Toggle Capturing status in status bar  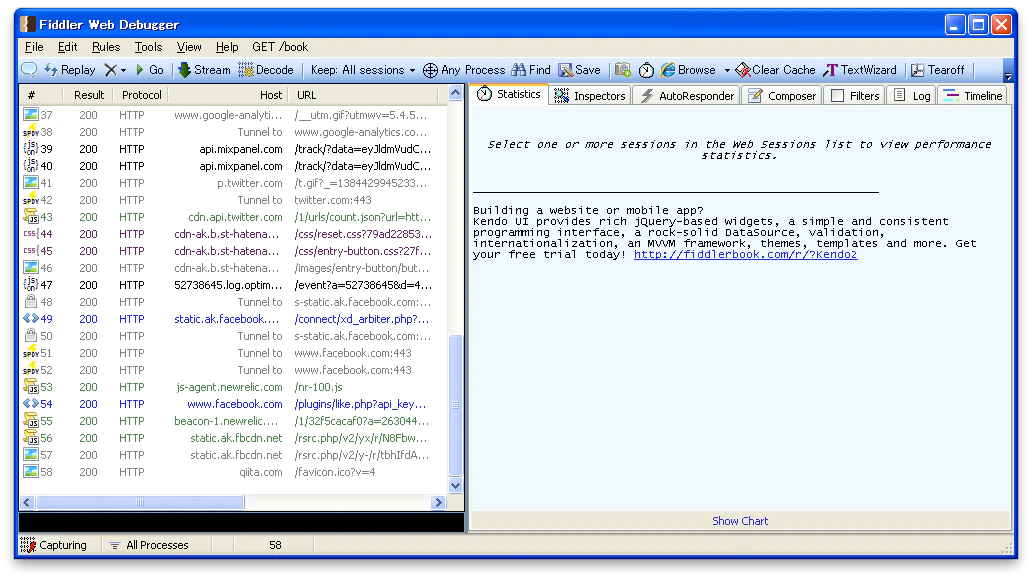click(54, 545)
